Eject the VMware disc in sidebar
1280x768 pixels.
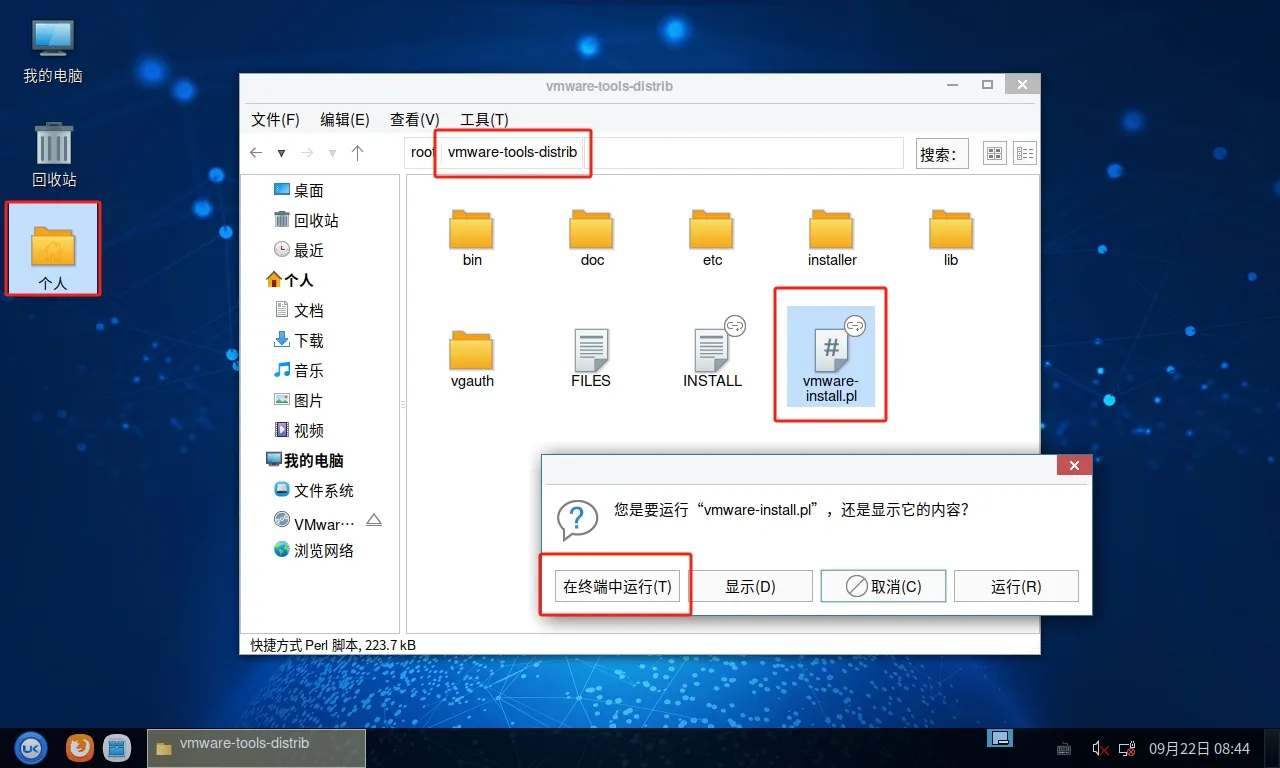(x=374, y=521)
